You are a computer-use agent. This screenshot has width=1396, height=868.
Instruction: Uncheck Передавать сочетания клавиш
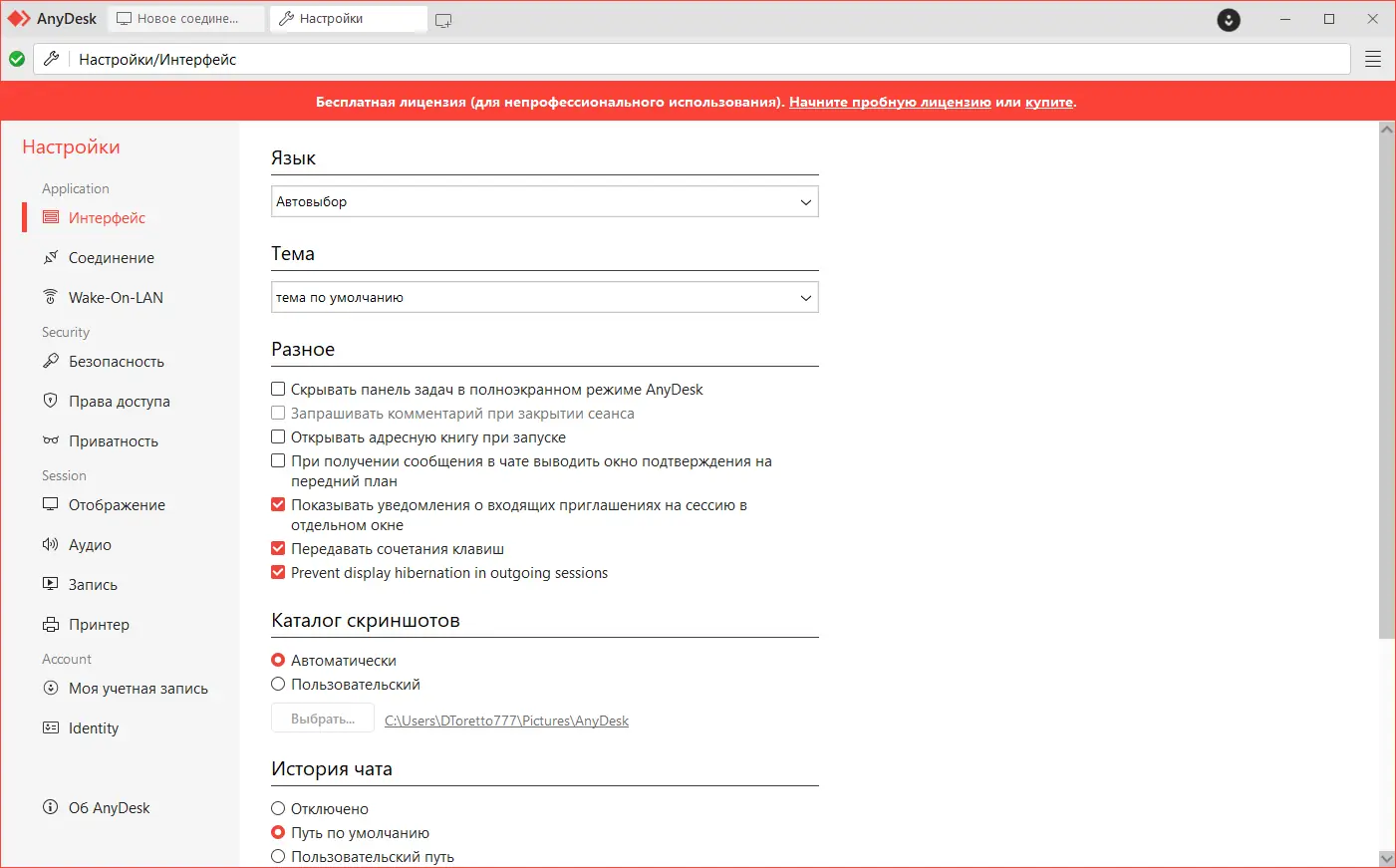point(278,548)
